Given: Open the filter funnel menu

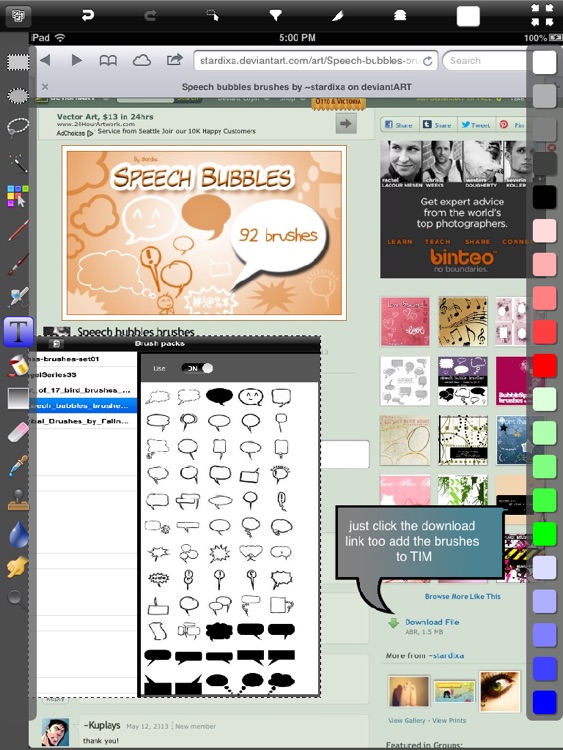Looking at the screenshot, I should pos(276,16).
